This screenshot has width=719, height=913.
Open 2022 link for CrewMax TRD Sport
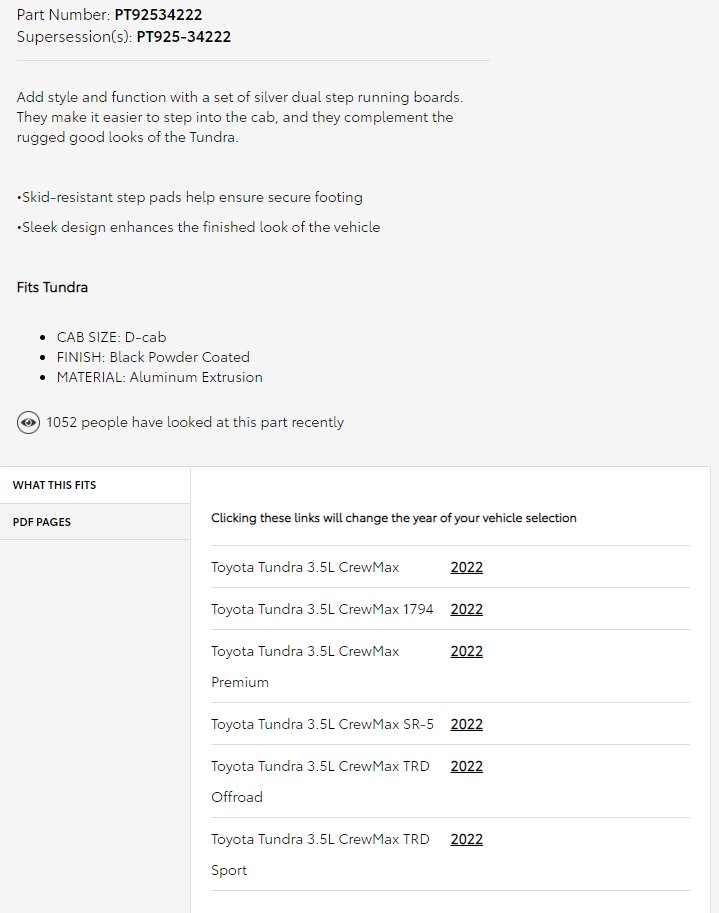[x=466, y=839]
